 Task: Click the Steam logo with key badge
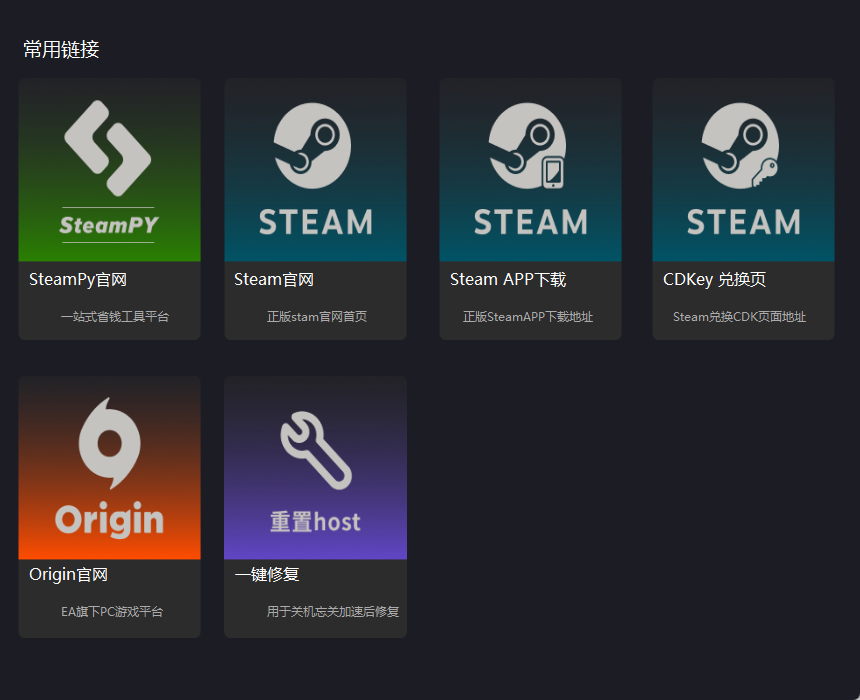tap(740, 146)
